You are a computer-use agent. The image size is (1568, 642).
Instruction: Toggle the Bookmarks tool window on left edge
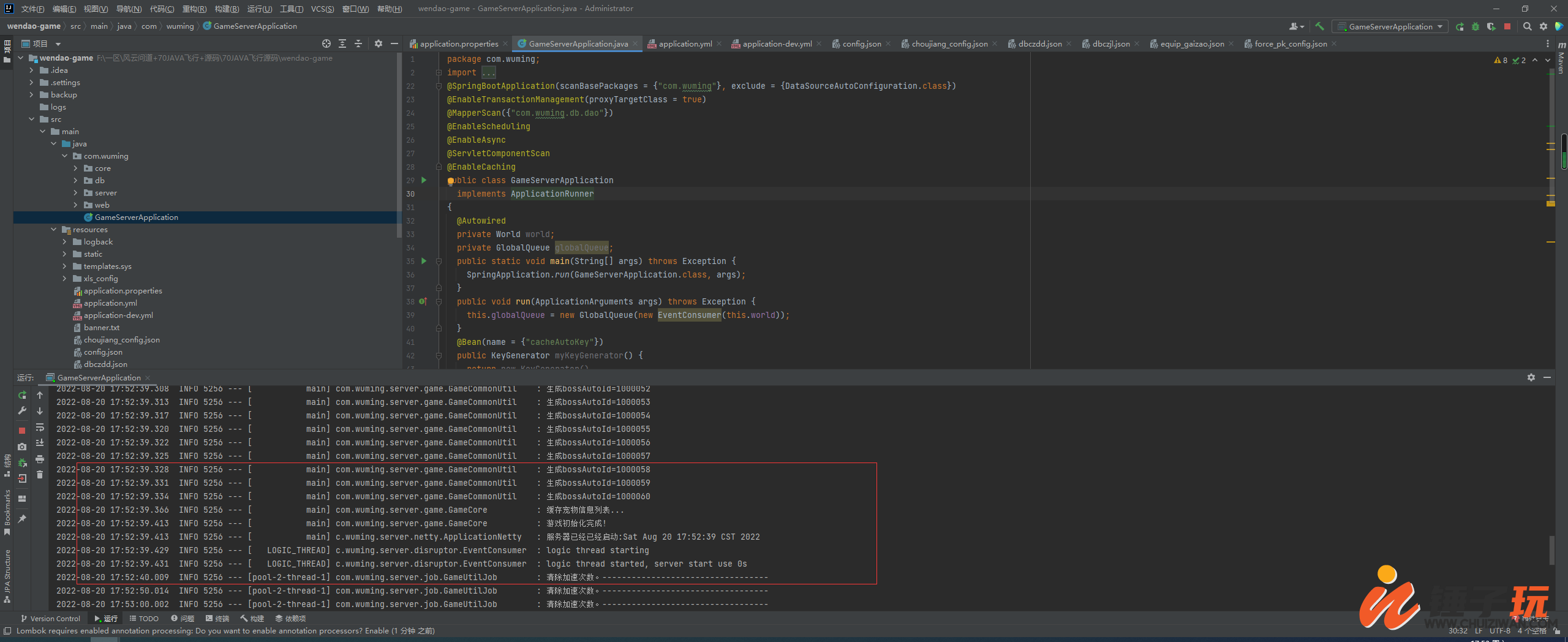(7, 513)
